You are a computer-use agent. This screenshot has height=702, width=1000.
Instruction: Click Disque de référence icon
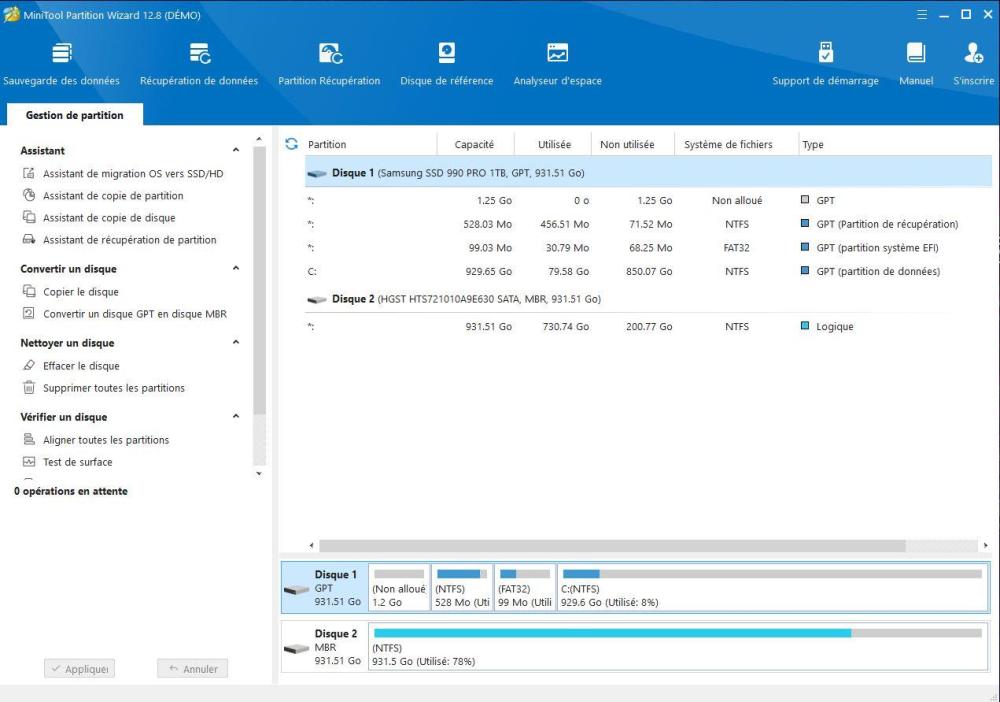coord(446,54)
